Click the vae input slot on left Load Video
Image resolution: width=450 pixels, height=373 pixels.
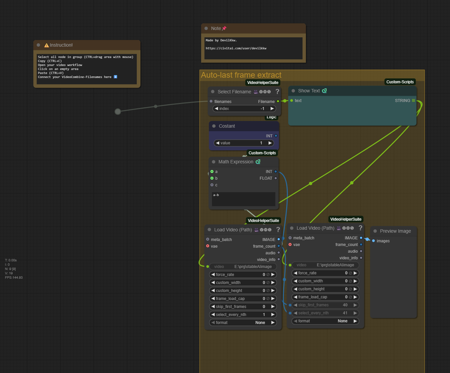208,246
